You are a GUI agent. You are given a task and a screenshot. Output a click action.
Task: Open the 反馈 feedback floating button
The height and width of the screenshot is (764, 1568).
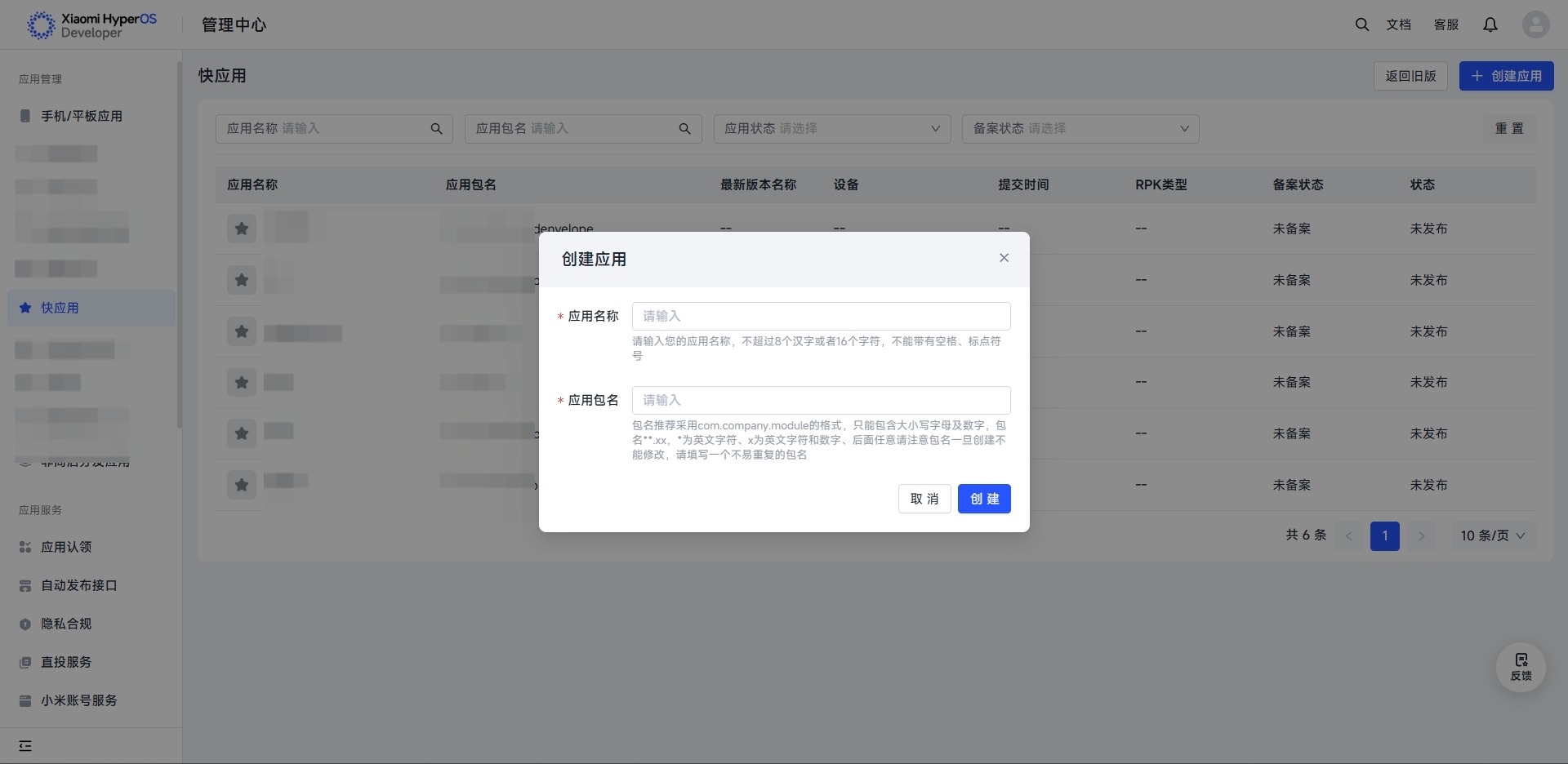1521,666
